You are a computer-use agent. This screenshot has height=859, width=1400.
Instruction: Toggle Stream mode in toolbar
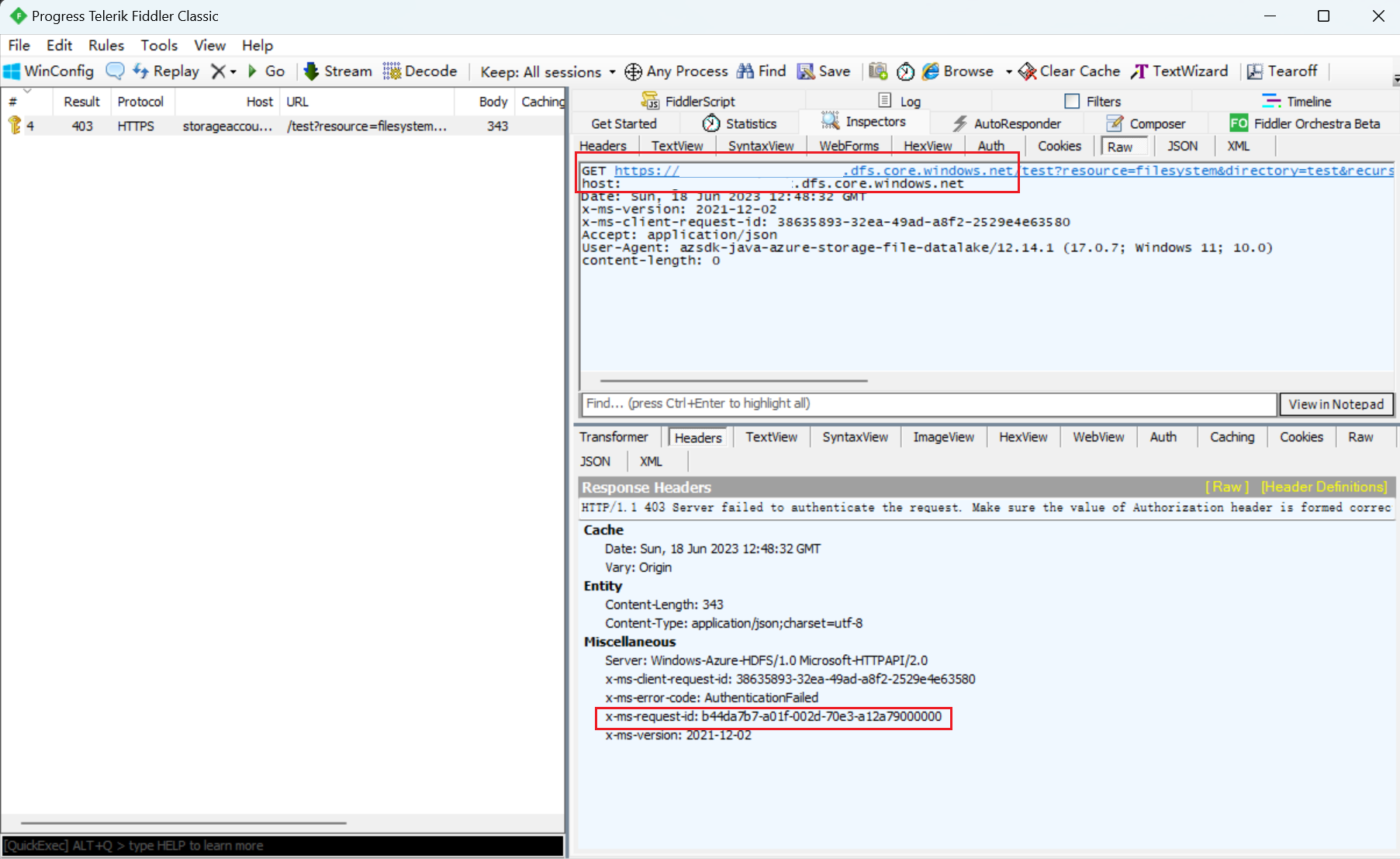click(338, 71)
